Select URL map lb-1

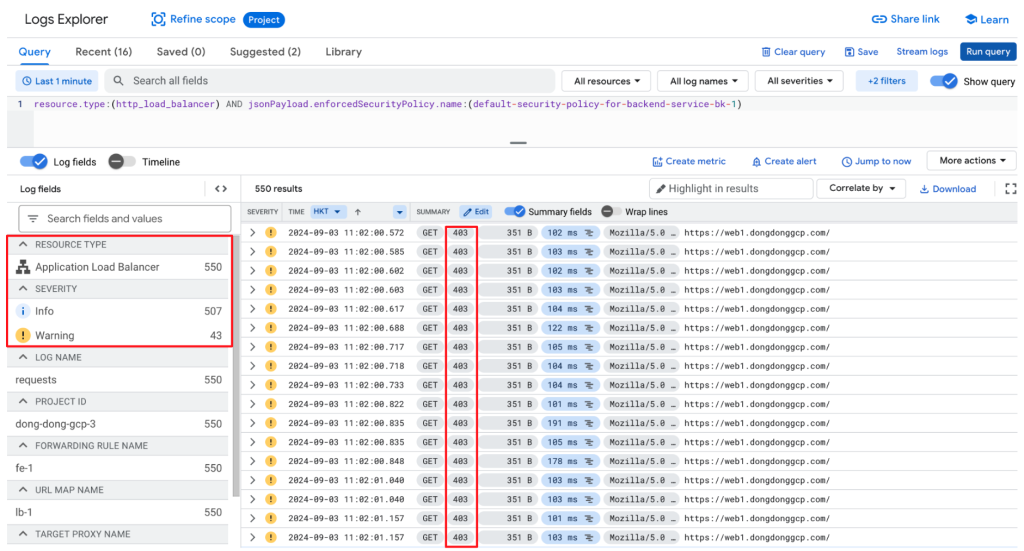tap(119, 512)
